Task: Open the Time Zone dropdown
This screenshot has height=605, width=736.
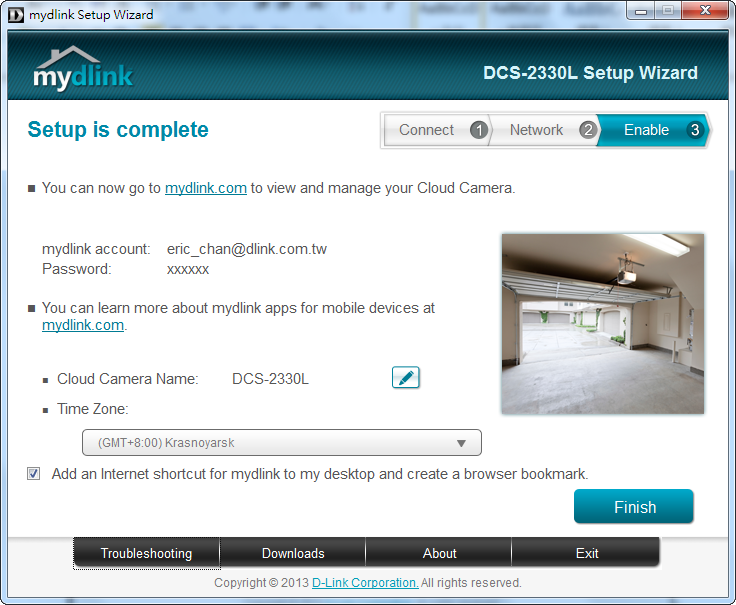Action: 281,443
